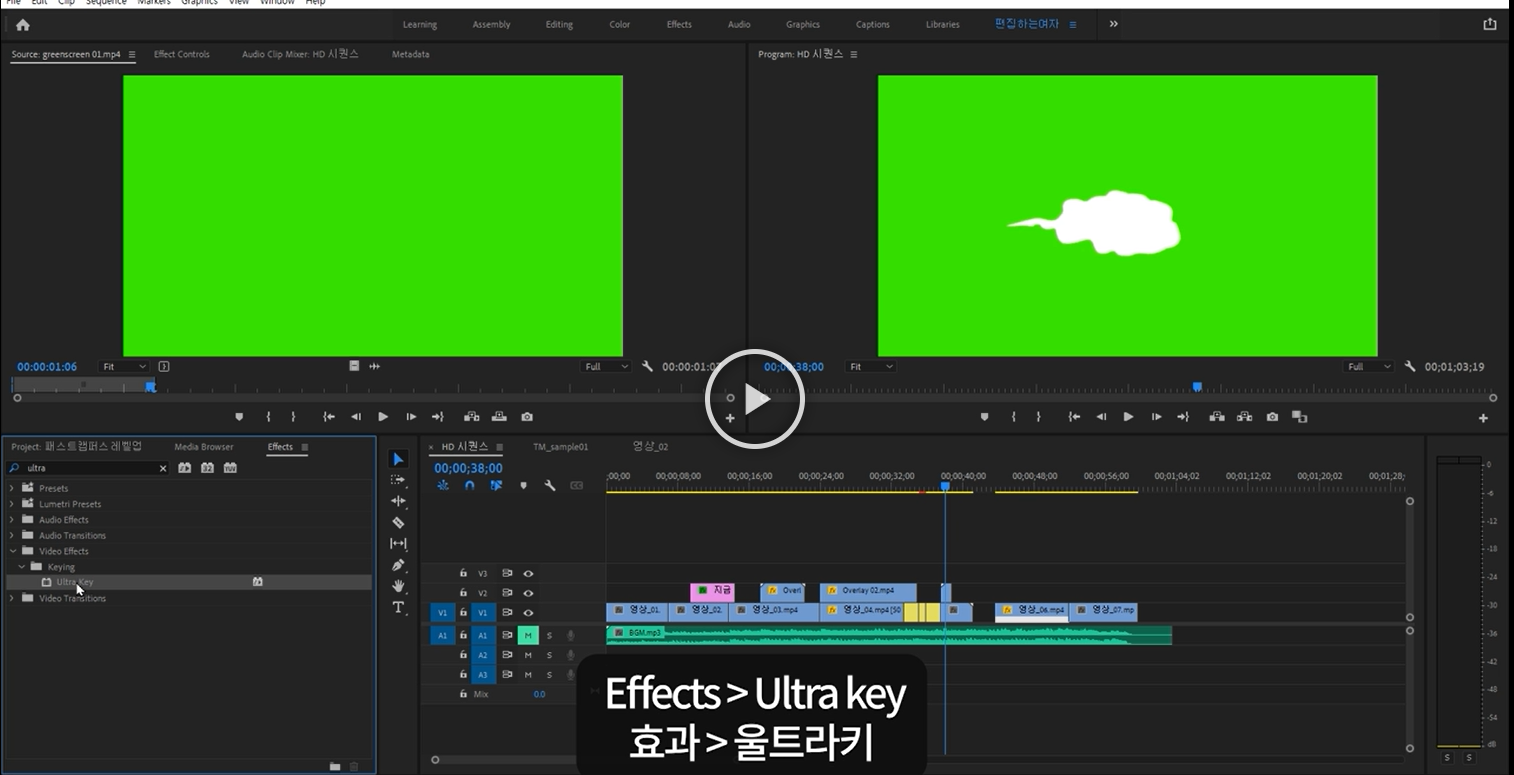This screenshot has height=775, width=1514.
Task: Click Drag Audio Only waveform icon
Action: [375, 367]
